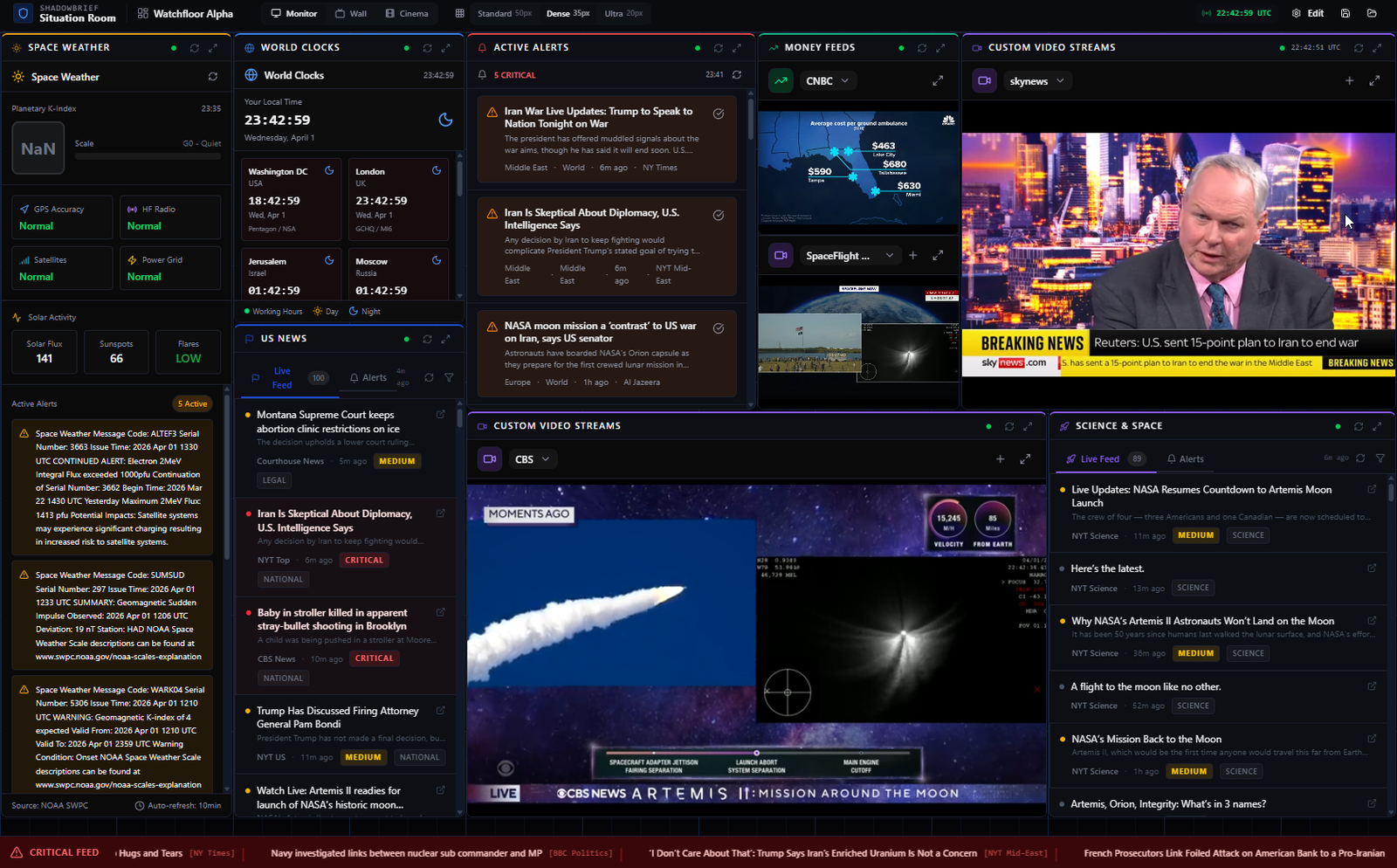1397x868 pixels.
Task: Open Alerts tab in US News
Action: pos(368,378)
